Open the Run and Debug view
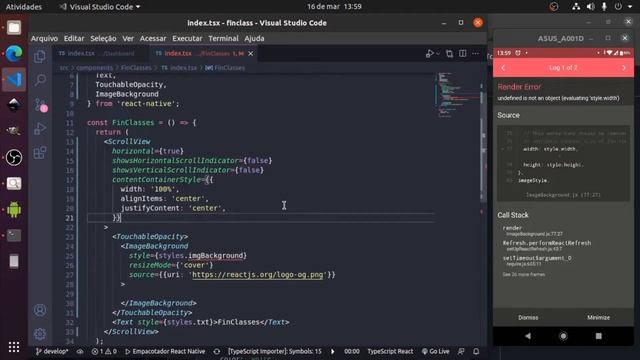 (40, 129)
